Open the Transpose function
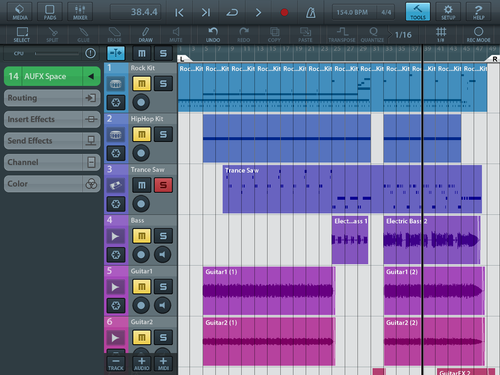Viewport: 500px width, 375px height. [342, 35]
